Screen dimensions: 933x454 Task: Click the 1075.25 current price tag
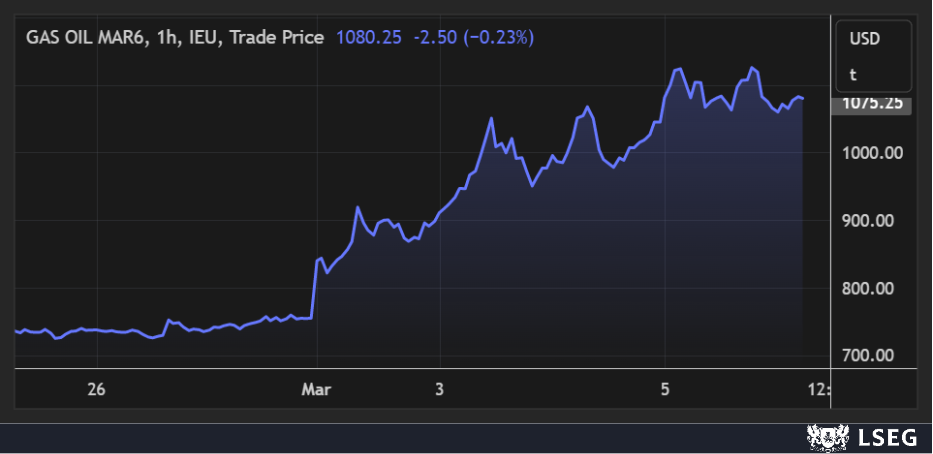(x=872, y=102)
